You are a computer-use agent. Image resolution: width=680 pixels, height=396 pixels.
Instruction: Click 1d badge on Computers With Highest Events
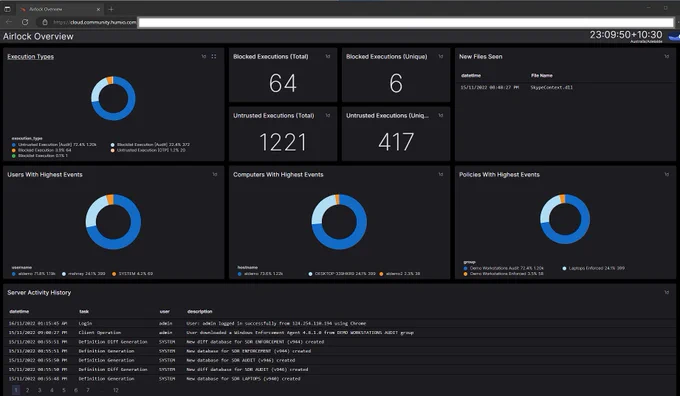[x=441, y=174]
